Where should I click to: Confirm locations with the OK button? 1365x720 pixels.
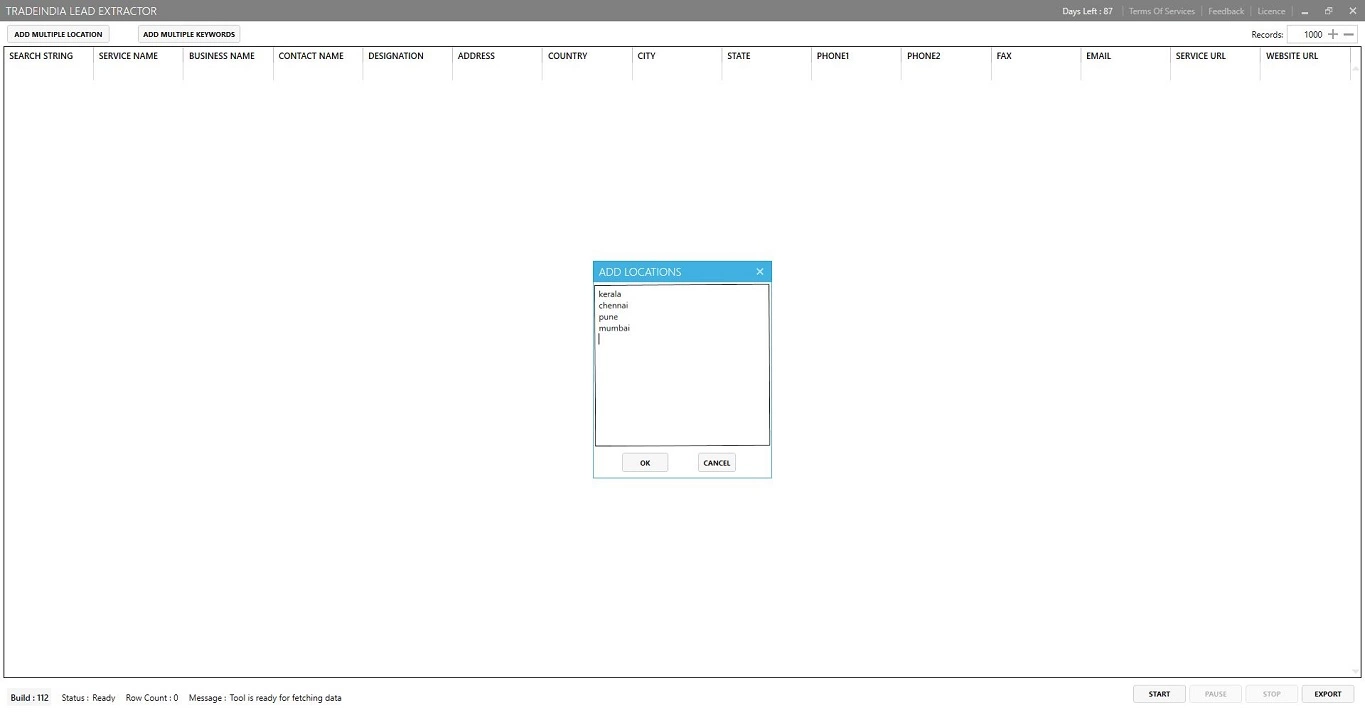pos(645,463)
